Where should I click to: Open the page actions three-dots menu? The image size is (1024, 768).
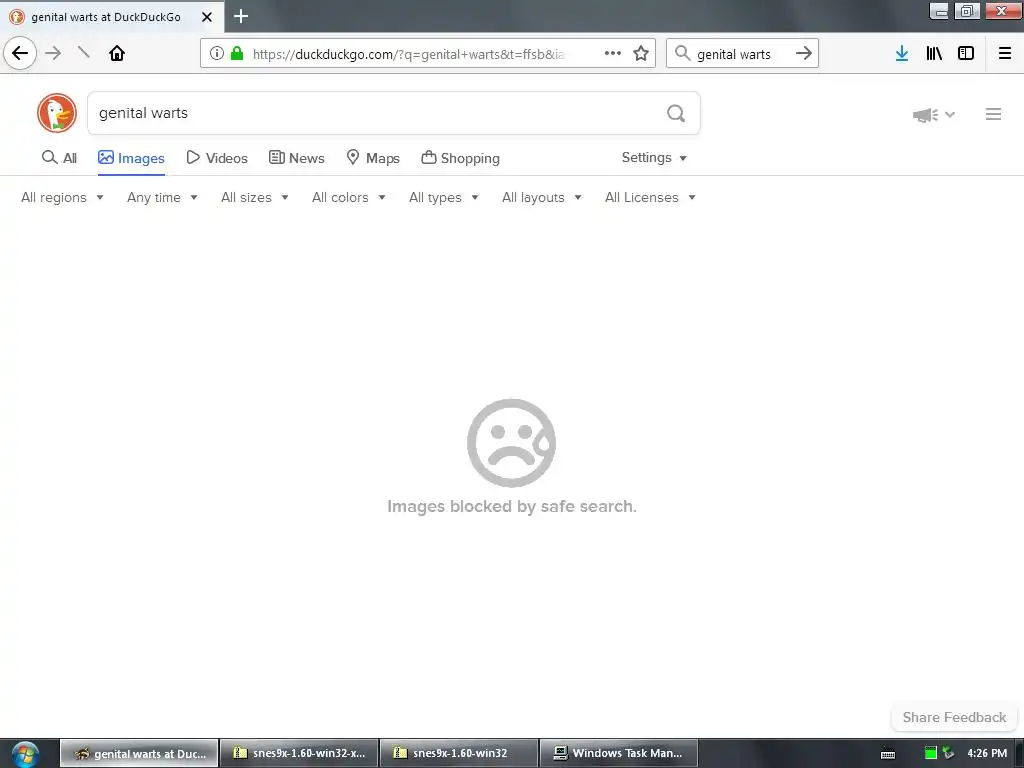coord(613,53)
